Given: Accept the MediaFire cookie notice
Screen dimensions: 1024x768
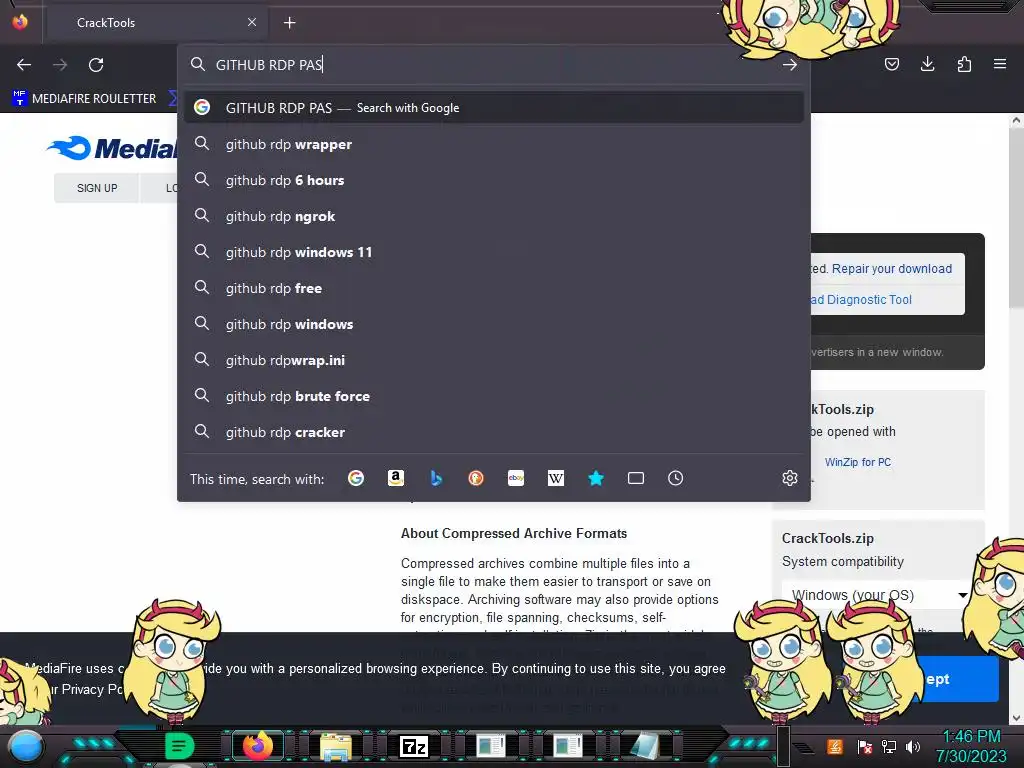Looking at the screenshot, I should point(960,679).
